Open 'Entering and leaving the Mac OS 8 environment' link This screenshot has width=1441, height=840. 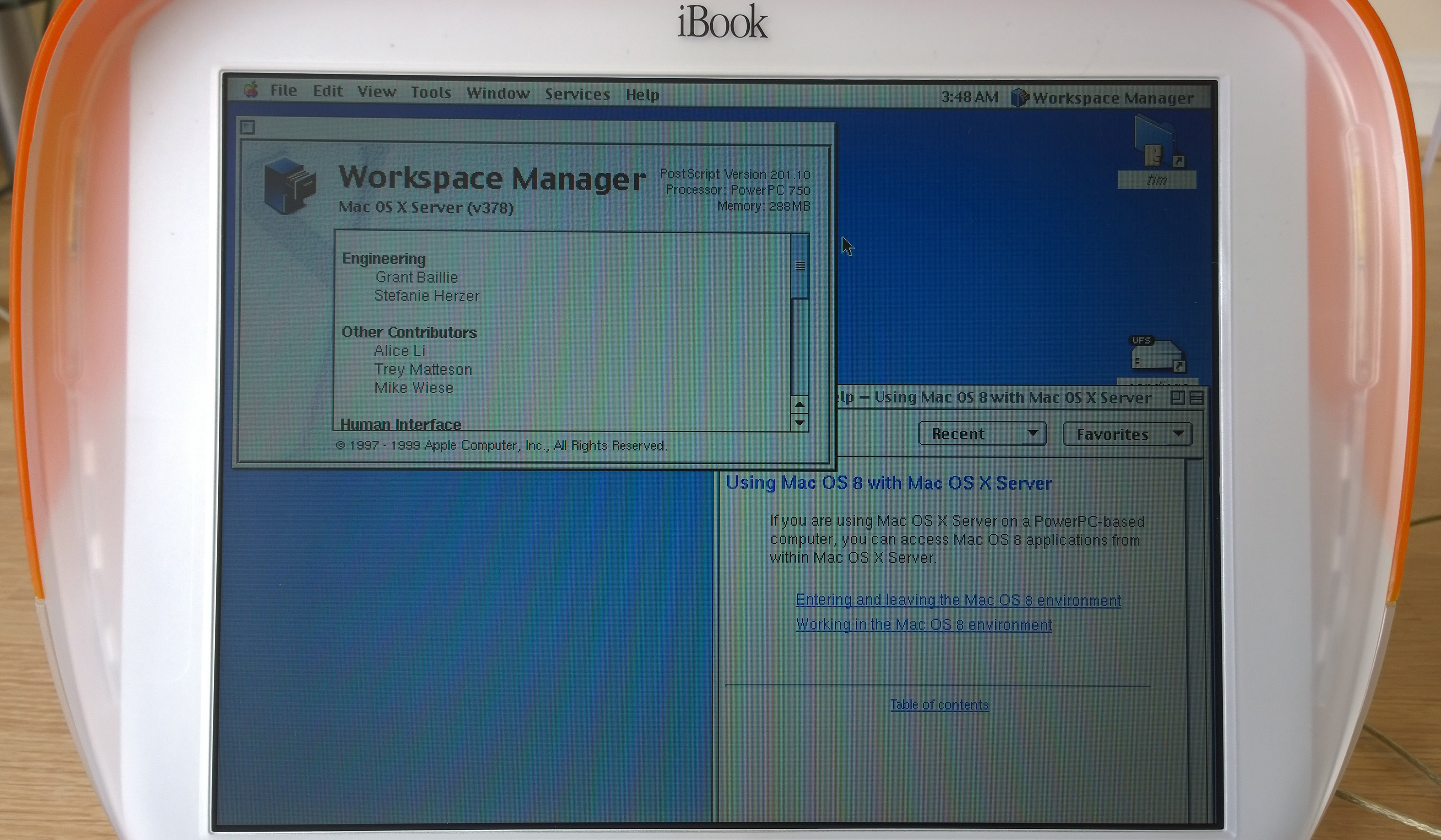click(958, 600)
